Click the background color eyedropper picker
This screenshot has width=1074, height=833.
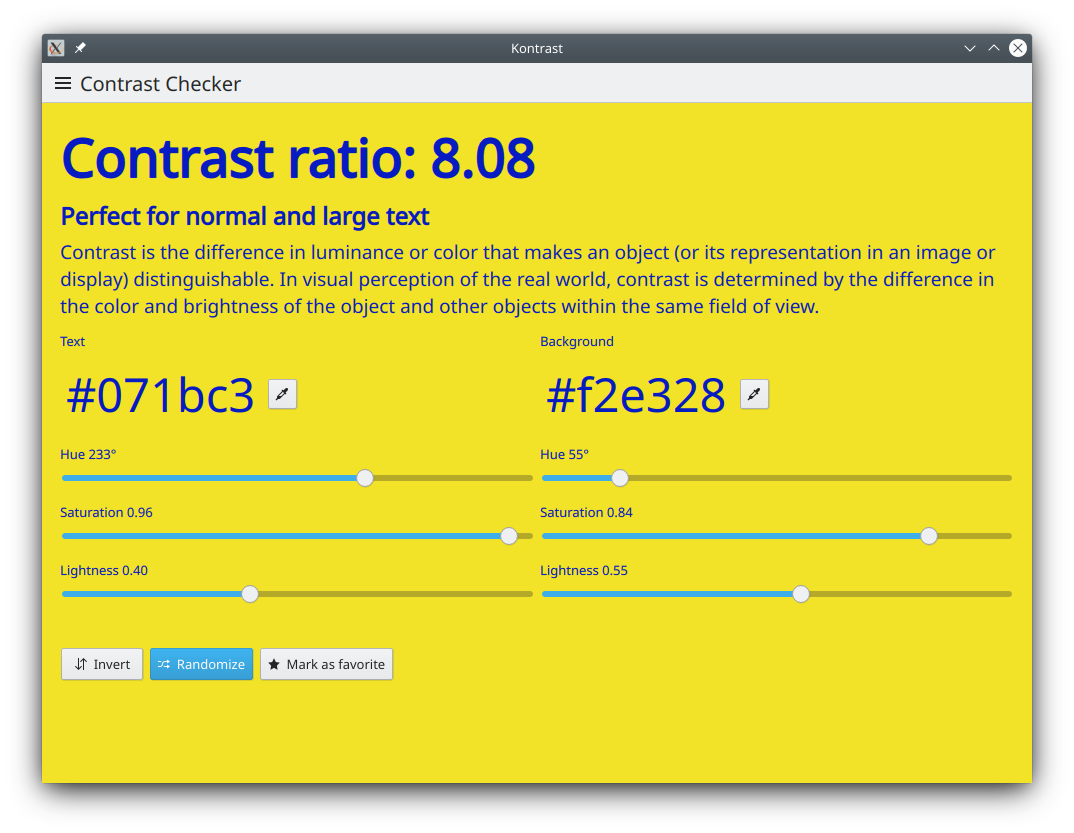click(754, 395)
